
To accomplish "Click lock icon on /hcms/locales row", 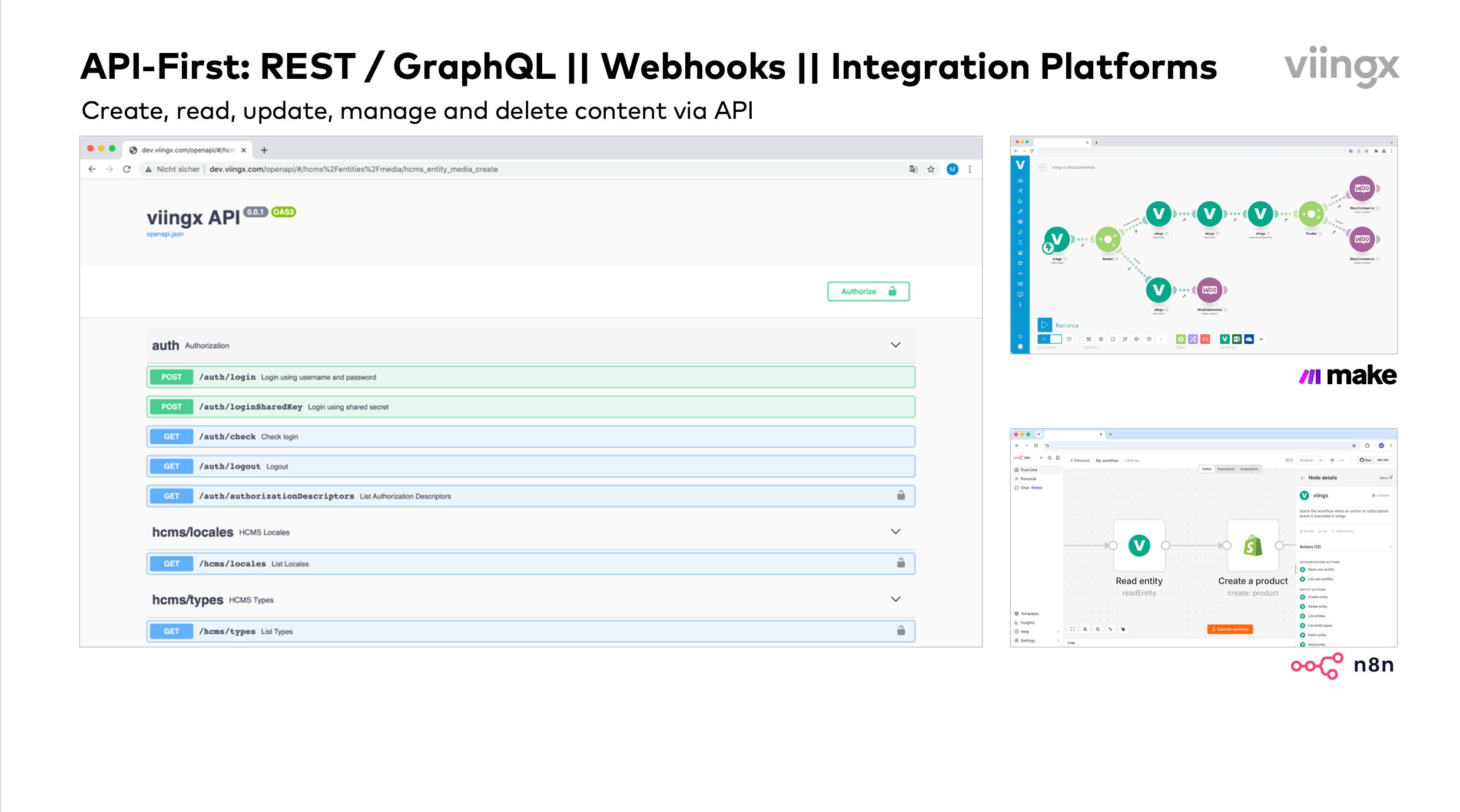I will pyautogui.click(x=901, y=563).
